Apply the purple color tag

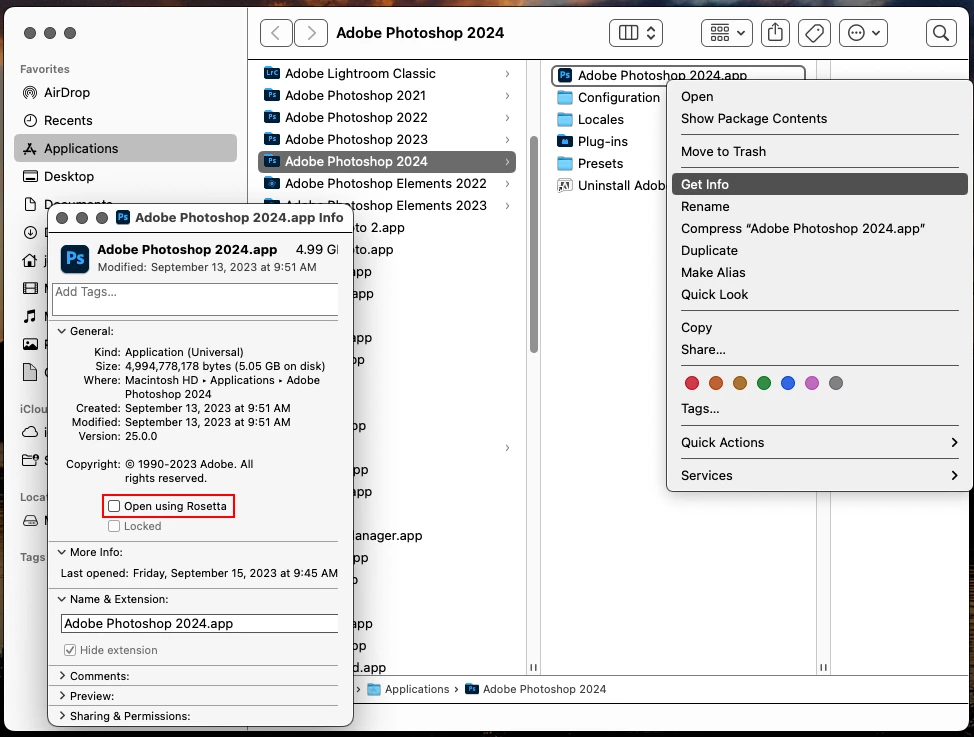tap(812, 383)
